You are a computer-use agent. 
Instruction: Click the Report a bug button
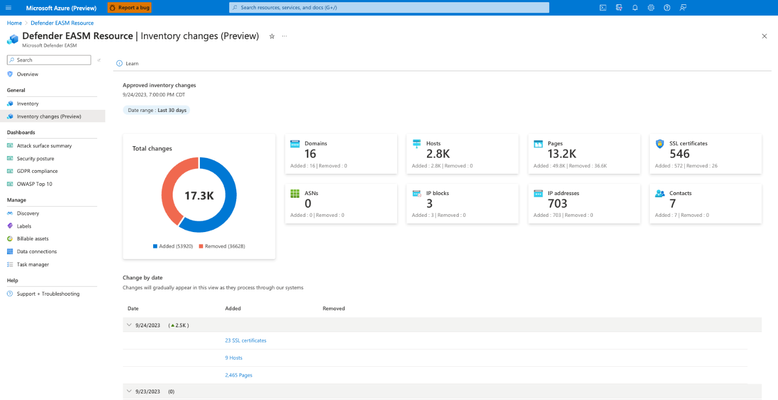point(130,8)
